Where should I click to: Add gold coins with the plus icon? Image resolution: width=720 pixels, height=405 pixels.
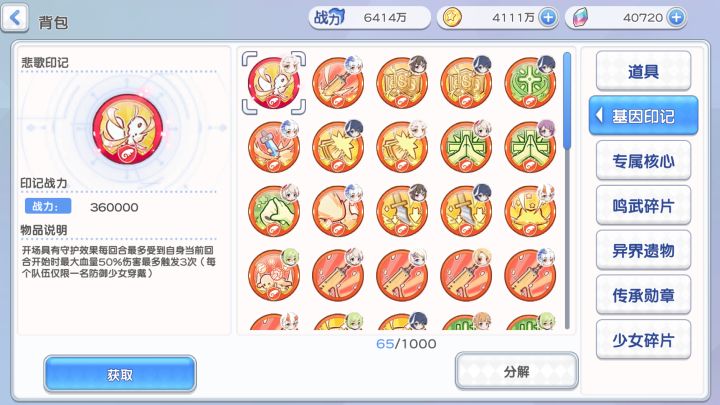click(548, 18)
